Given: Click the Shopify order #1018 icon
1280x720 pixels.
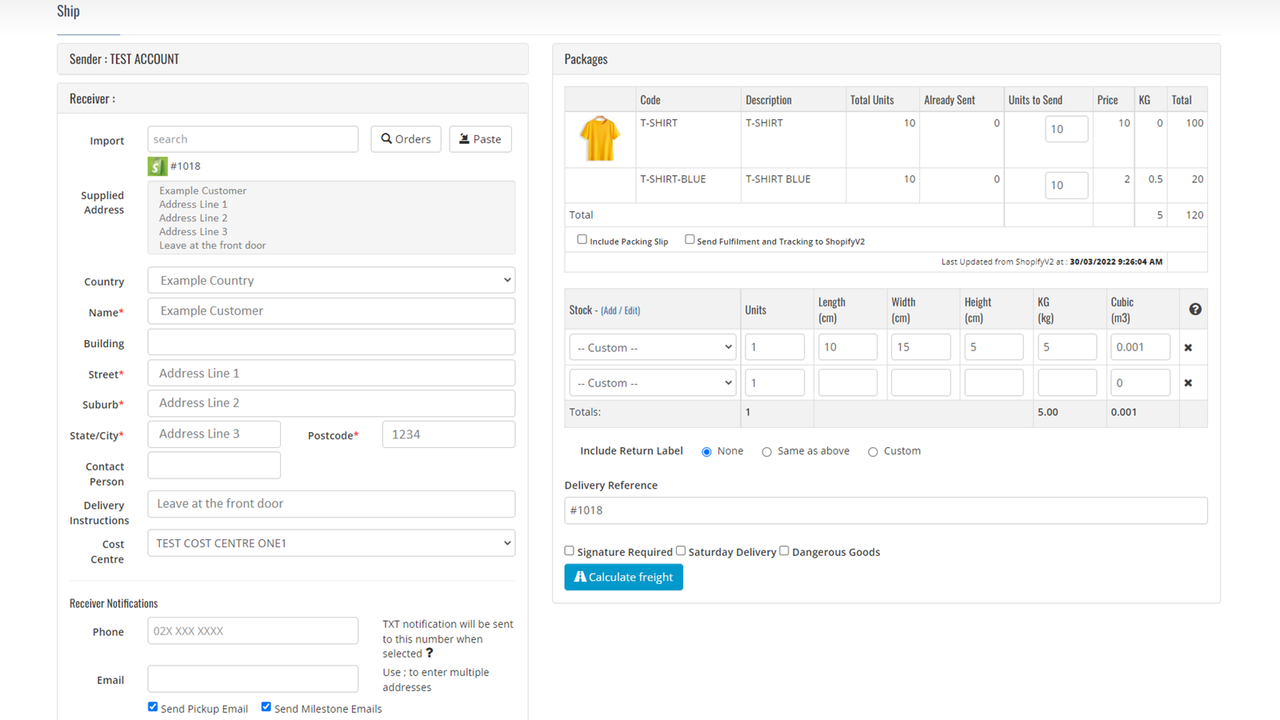Looking at the screenshot, I should pos(157,166).
